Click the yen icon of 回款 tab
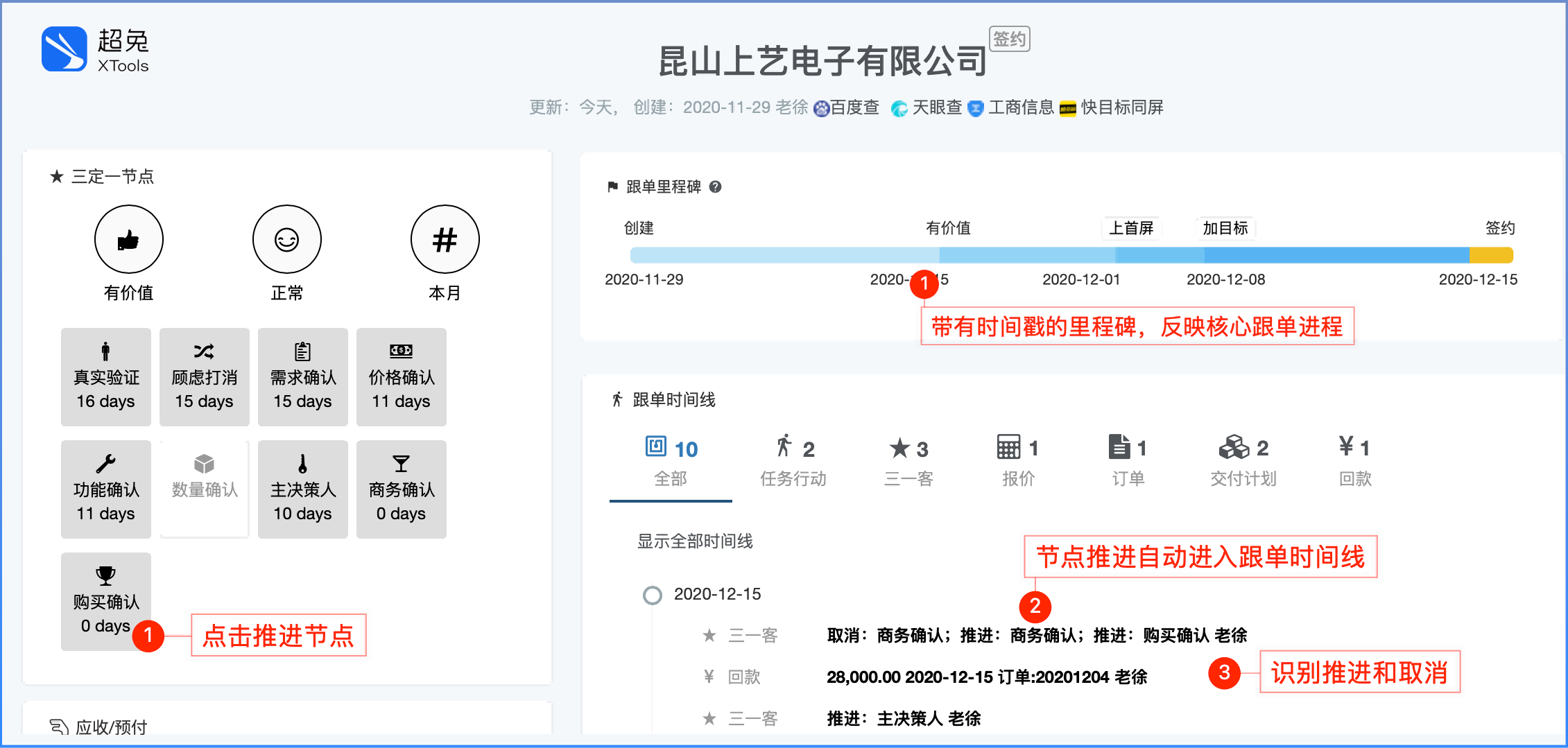Screen dimensions: 1568x748 pos(1346,446)
